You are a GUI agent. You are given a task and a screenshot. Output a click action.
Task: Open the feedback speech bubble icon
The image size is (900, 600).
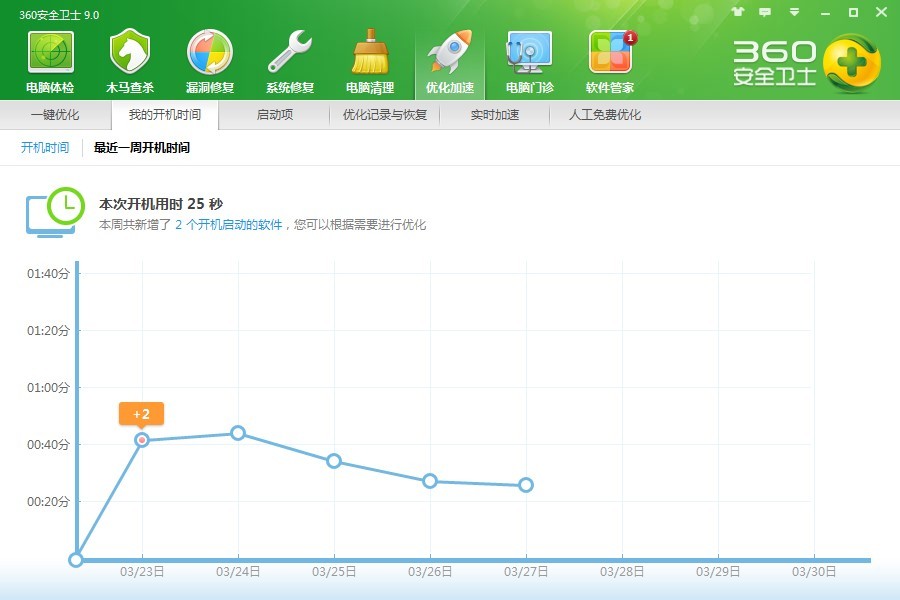pyautogui.click(x=765, y=12)
